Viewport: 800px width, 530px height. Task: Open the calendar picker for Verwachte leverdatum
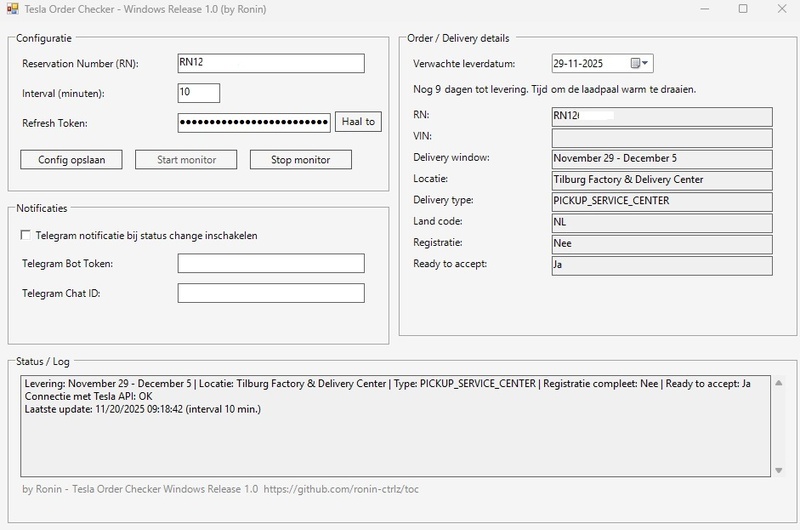click(x=639, y=63)
